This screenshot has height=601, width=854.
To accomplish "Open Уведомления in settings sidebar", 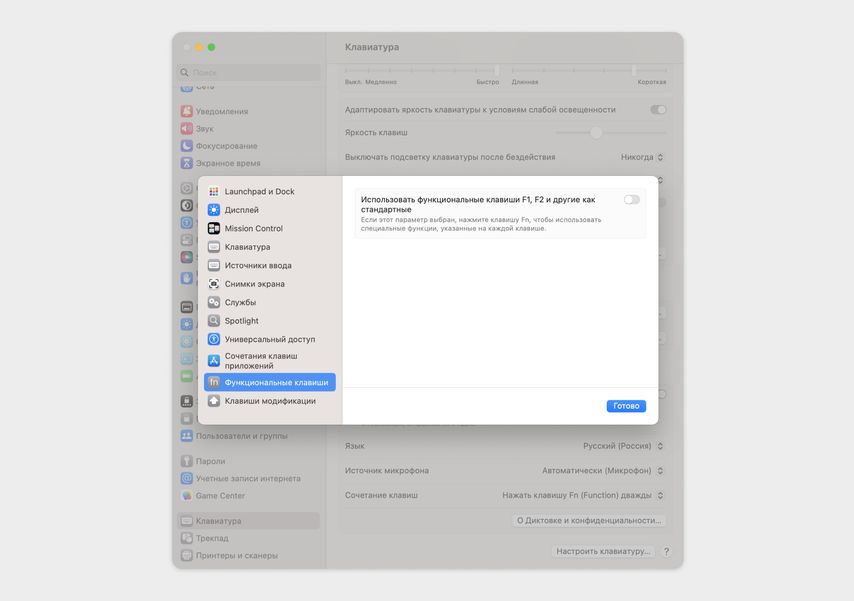I will tap(222, 111).
